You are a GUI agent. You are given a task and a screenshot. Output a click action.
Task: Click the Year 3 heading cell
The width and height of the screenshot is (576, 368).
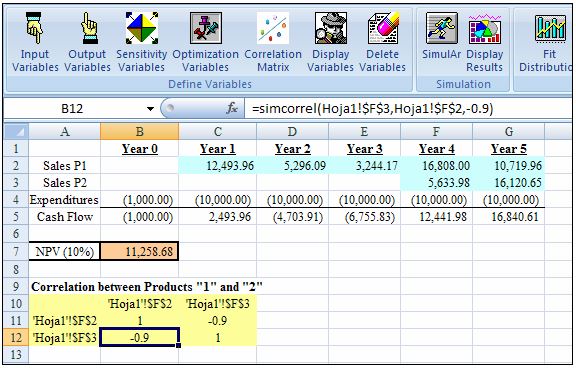click(x=364, y=149)
